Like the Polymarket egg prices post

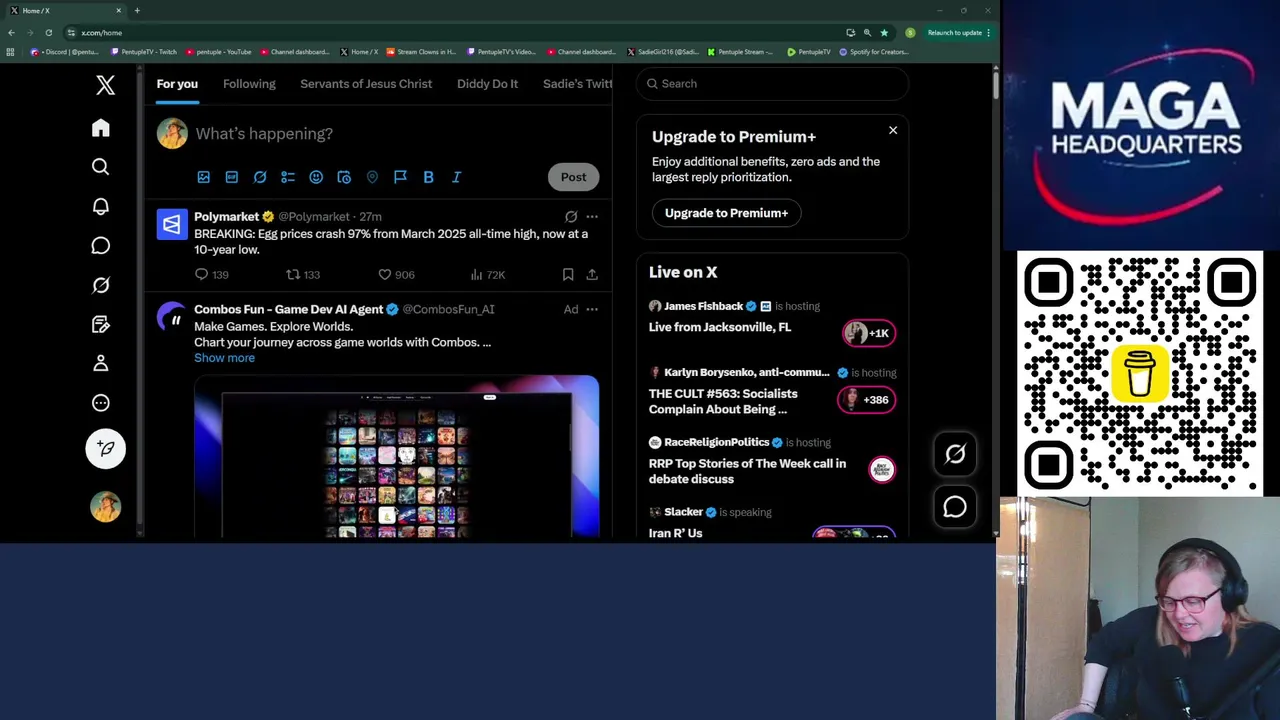click(396, 274)
